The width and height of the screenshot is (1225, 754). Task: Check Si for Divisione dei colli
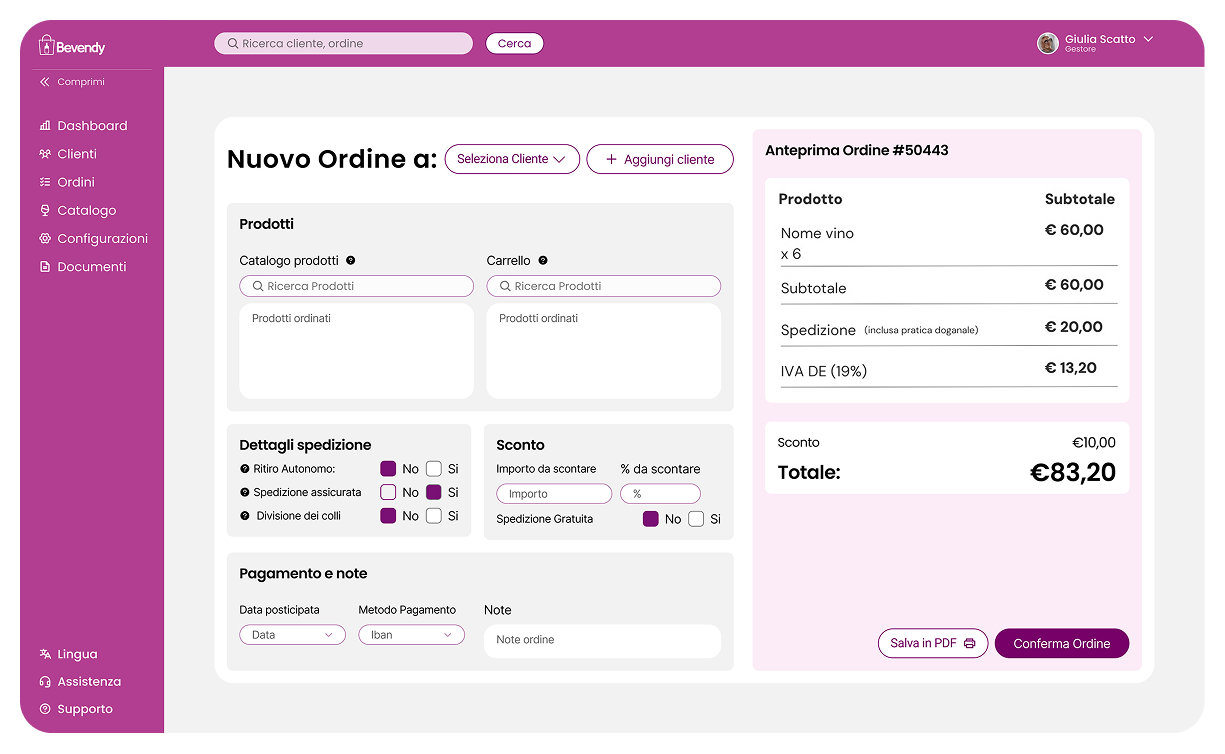[434, 516]
